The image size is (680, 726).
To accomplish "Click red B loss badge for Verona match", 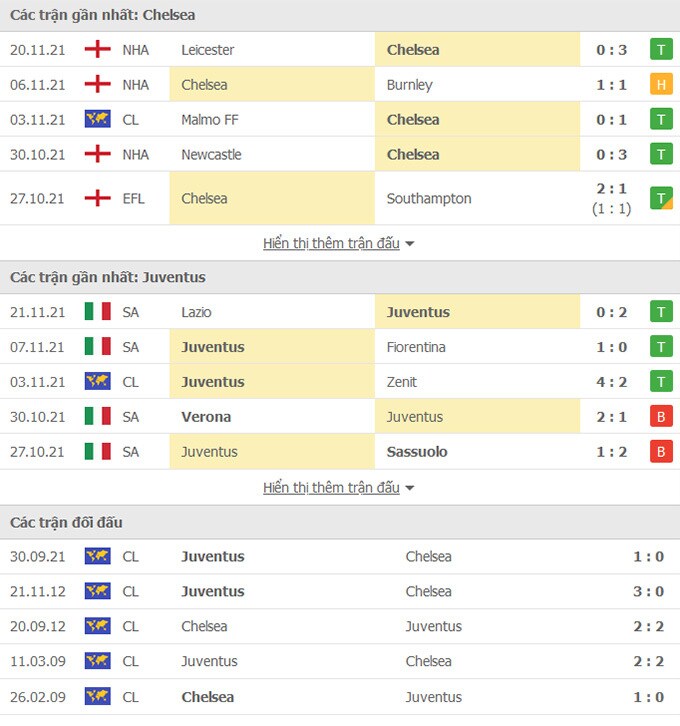I will [661, 417].
